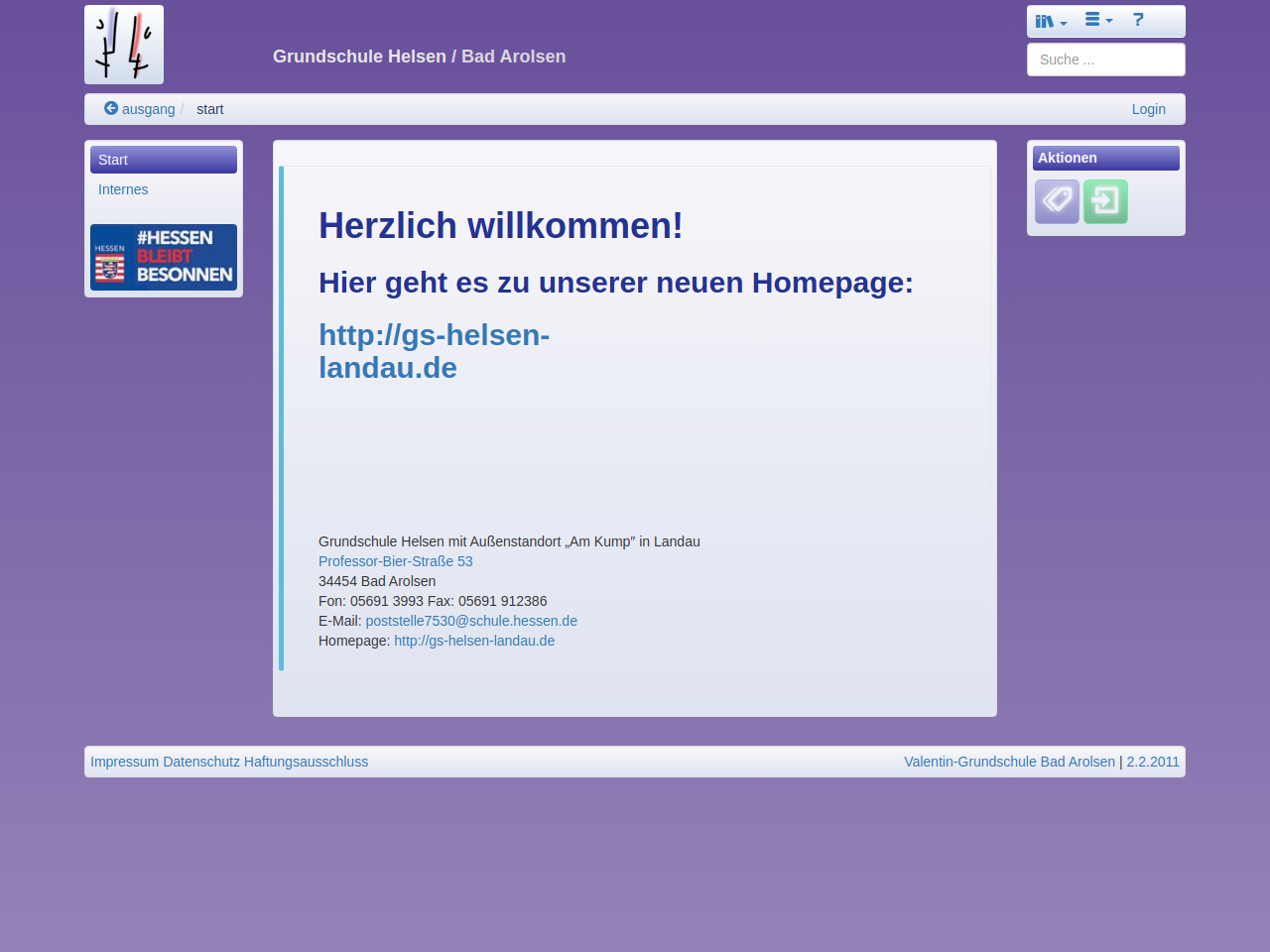Click the Professor-Bier-Straße 53 address link

click(395, 561)
